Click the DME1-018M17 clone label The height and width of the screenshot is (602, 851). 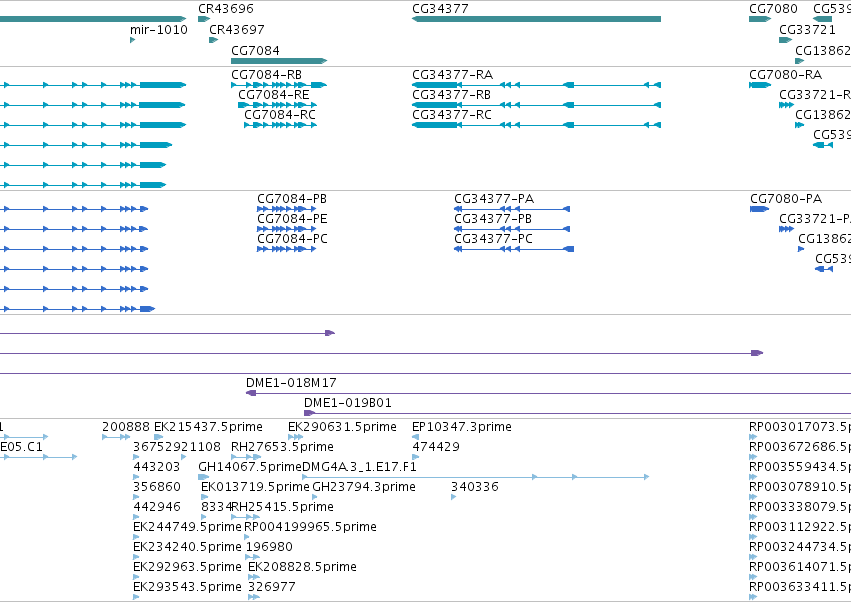[x=291, y=383]
